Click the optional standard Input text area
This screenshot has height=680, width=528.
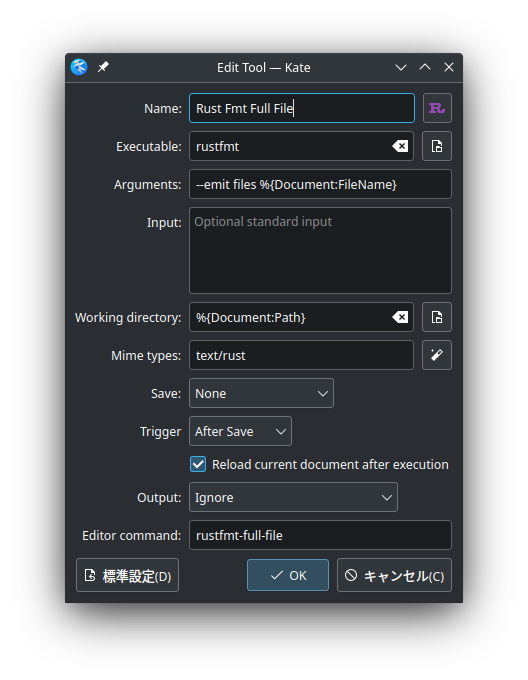(320, 251)
